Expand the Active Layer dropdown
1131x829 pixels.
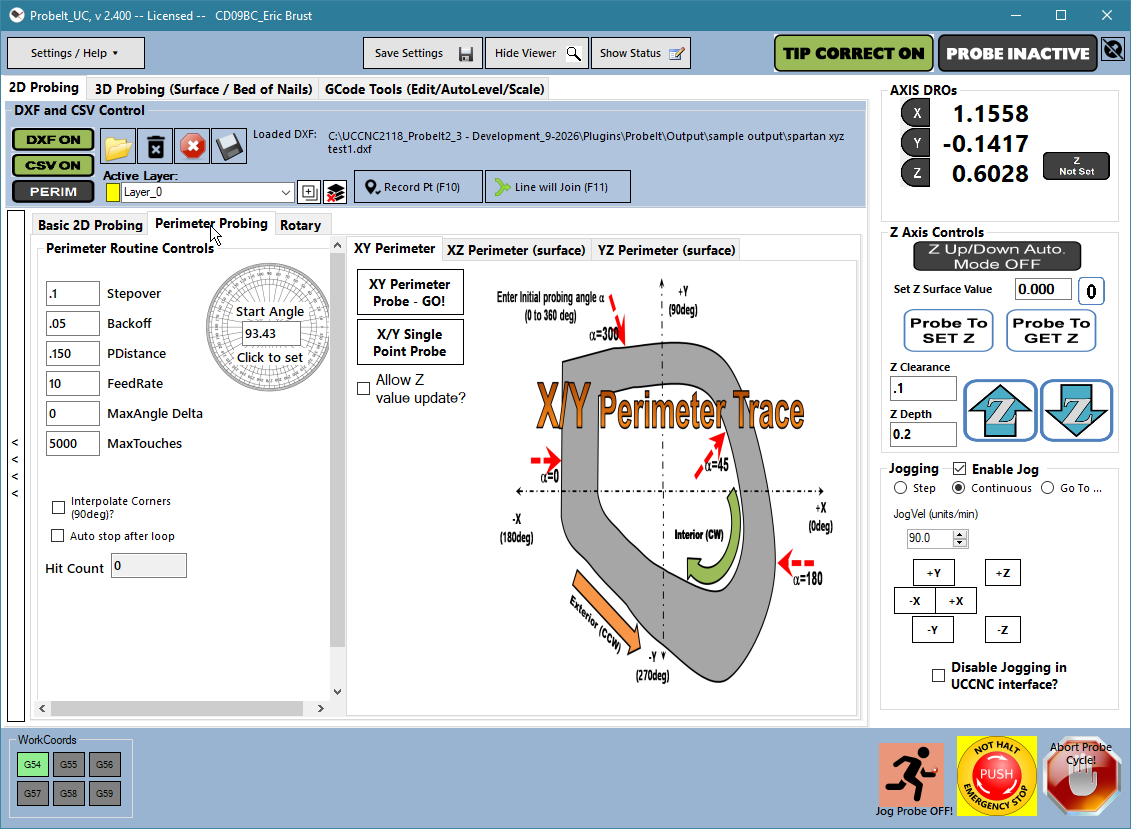pyautogui.click(x=286, y=192)
